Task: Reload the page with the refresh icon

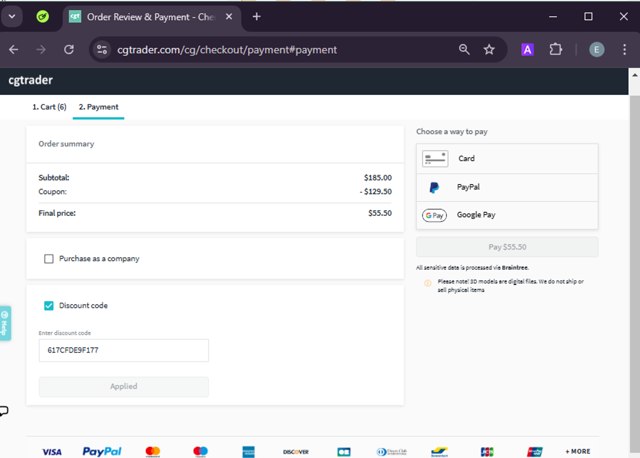Action: click(69, 49)
